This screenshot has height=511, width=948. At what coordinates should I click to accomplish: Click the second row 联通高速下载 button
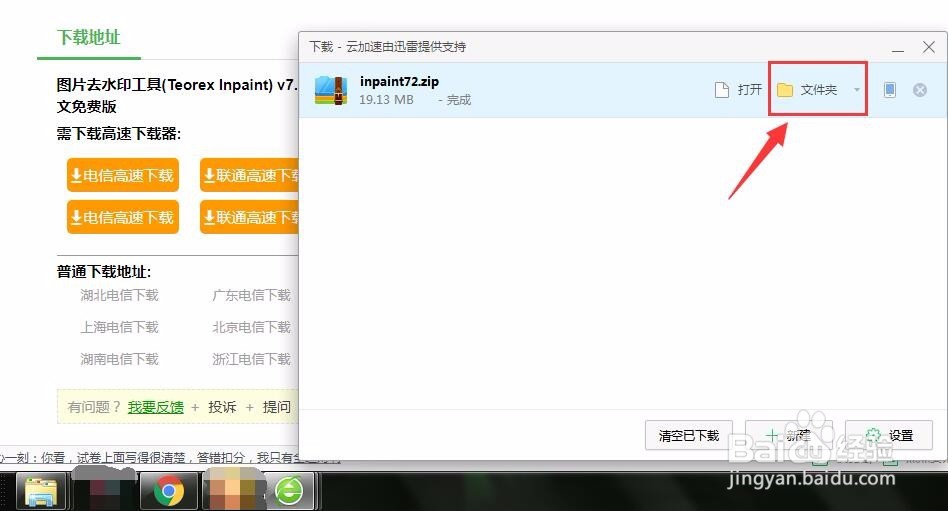point(250,217)
